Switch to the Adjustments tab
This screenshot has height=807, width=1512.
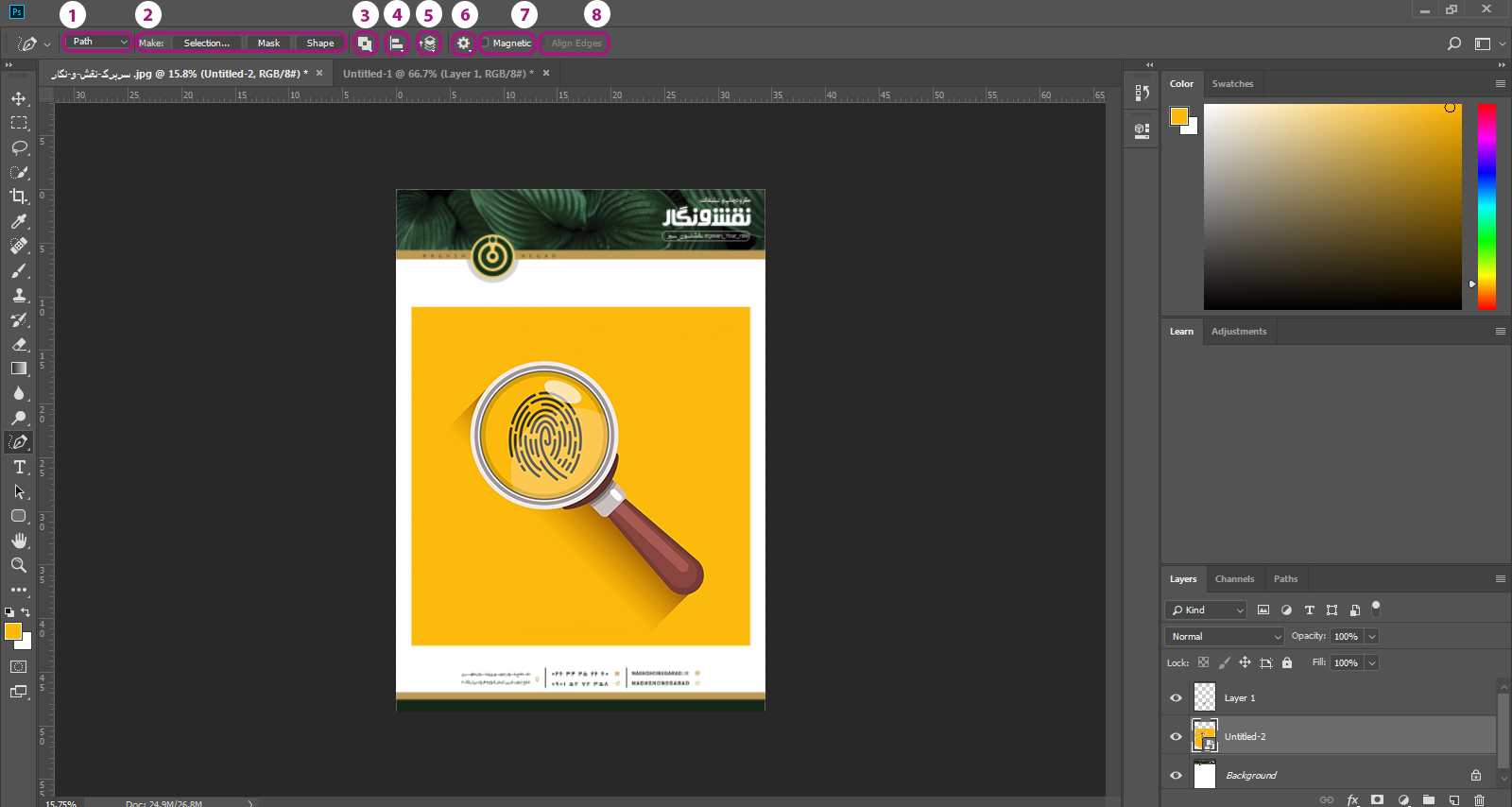click(x=1239, y=332)
